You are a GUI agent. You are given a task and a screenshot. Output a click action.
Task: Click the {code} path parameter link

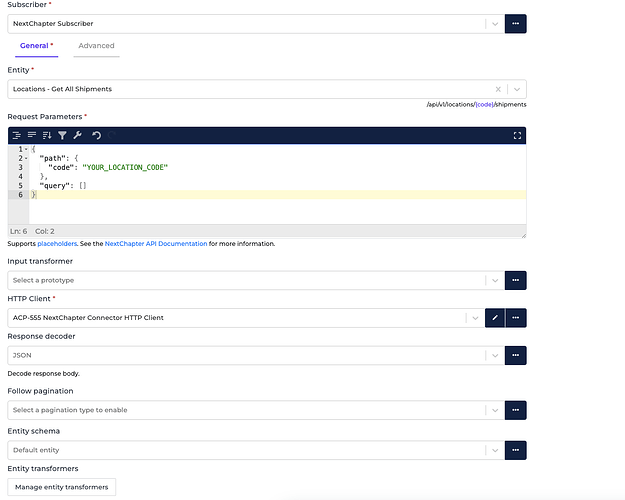(485, 104)
